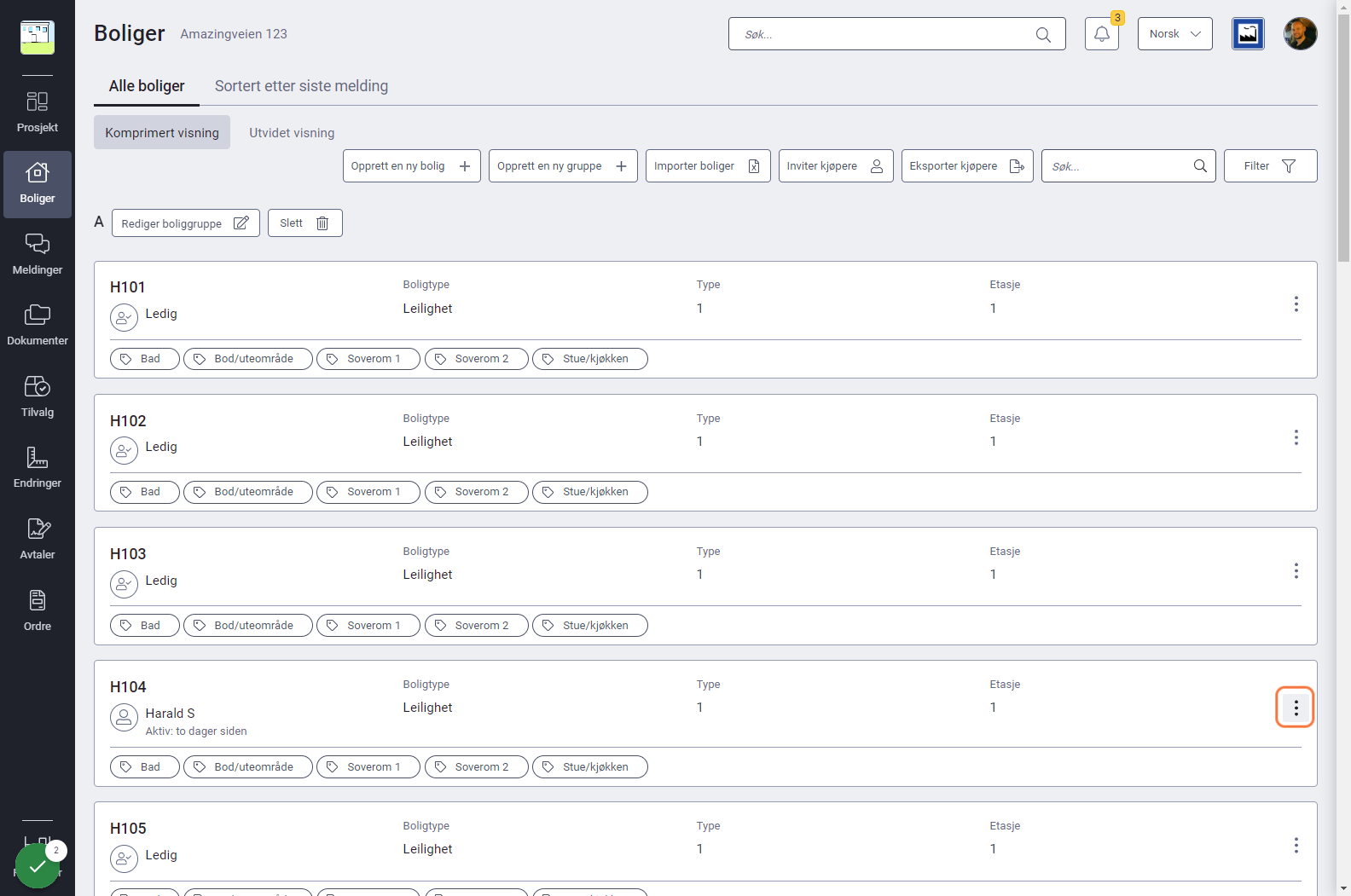
Task: Click the page vertical scrollbar
Action: pyautogui.click(x=1343, y=448)
